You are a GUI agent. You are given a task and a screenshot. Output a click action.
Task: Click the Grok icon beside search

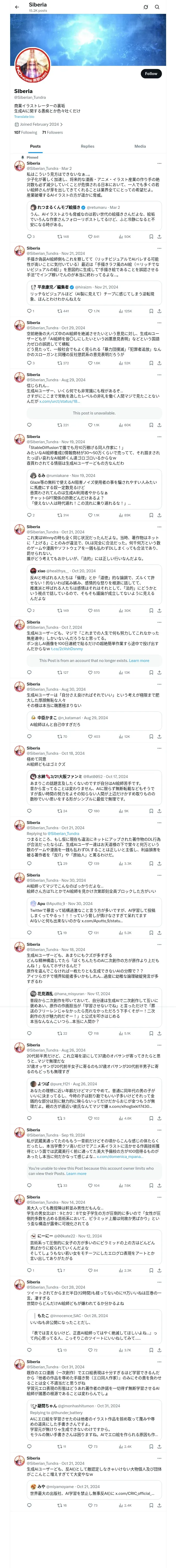[146, 7]
